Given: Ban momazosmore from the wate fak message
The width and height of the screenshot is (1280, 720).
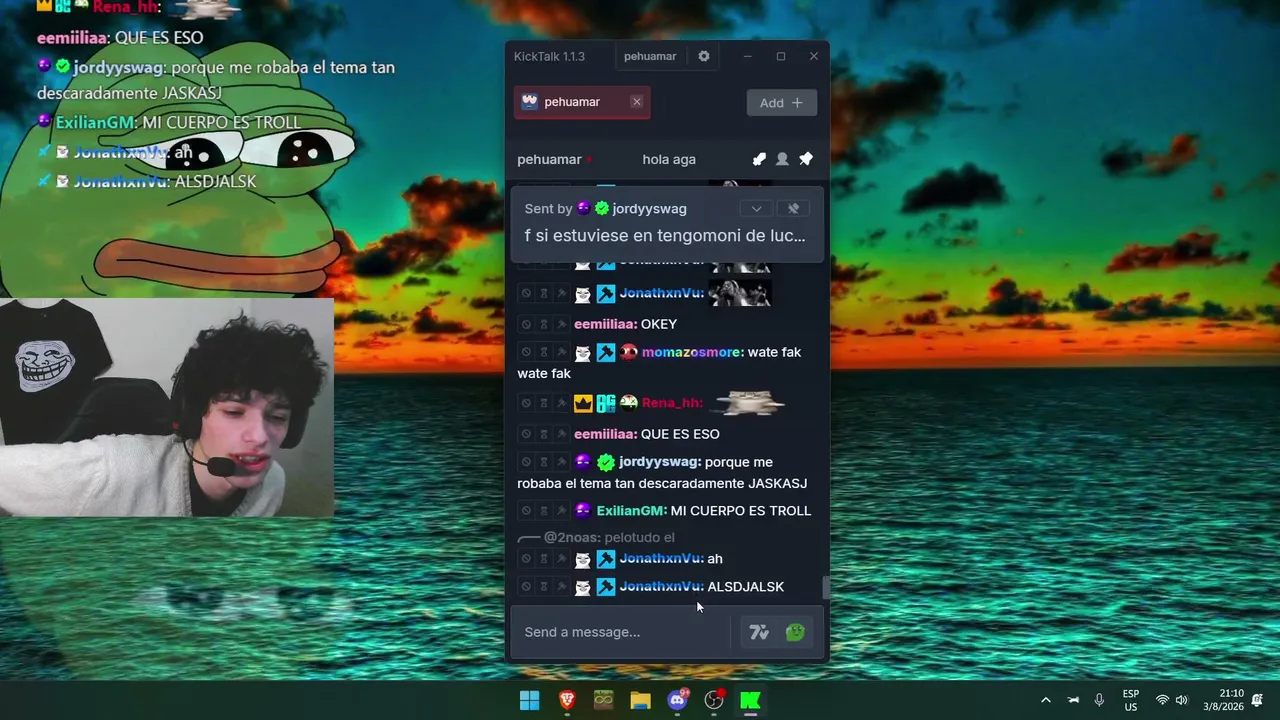Looking at the screenshot, I should (526, 352).
